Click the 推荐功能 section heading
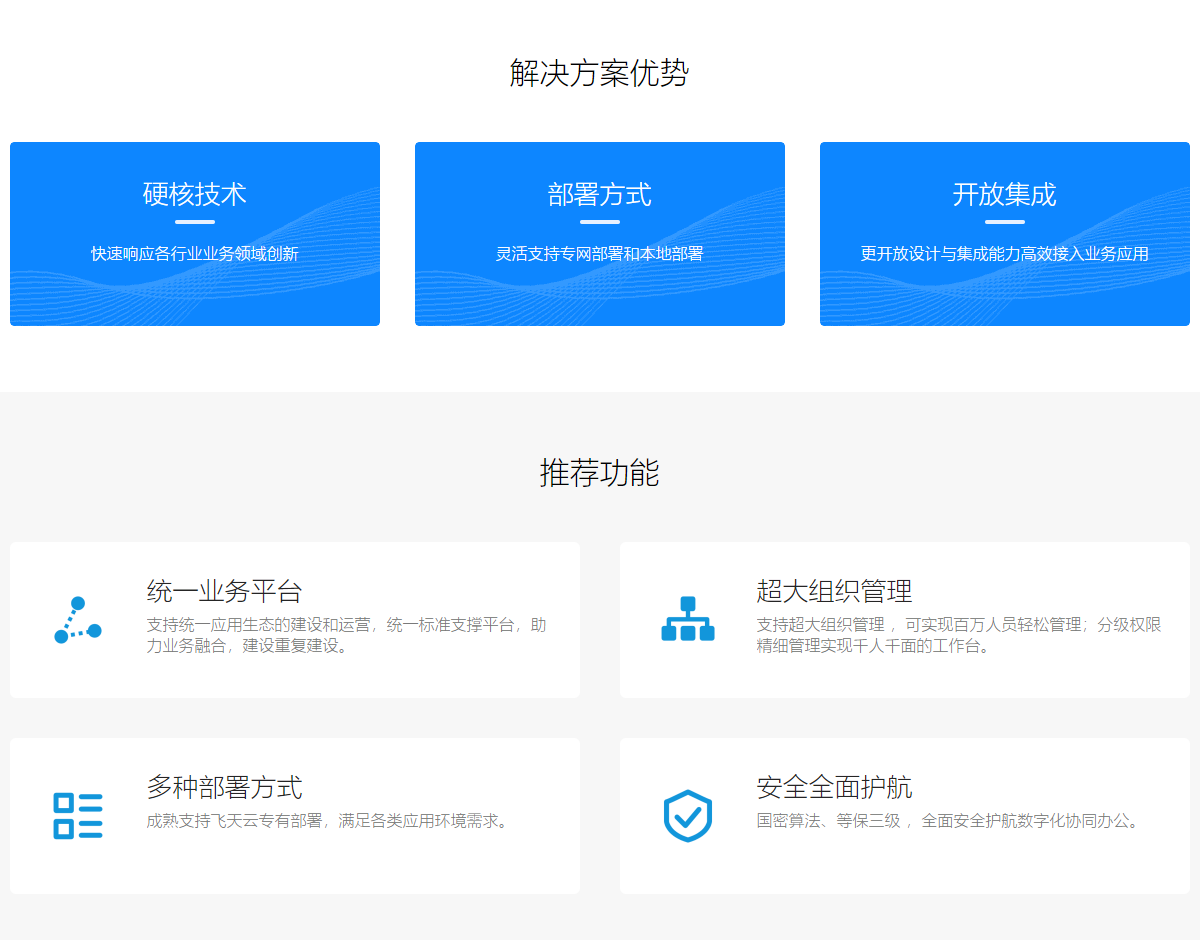The width and height of the screenshot is (1200, 940). (x=599, y=472)
